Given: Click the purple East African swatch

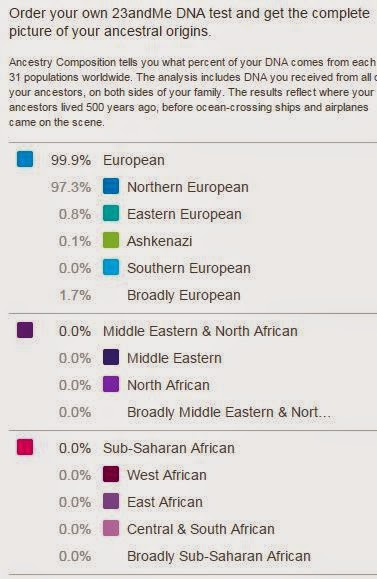Looking at the screenshot, I should point(111,501).
